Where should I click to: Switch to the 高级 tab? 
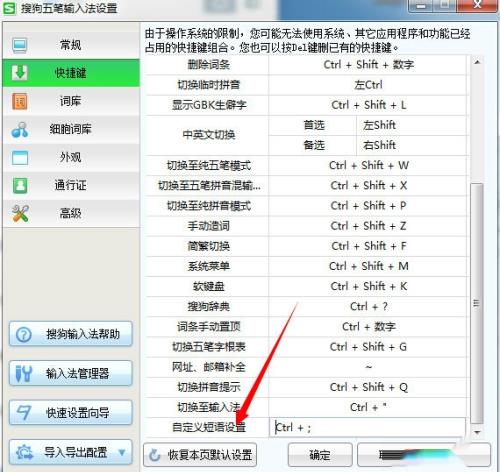point(71,213)
